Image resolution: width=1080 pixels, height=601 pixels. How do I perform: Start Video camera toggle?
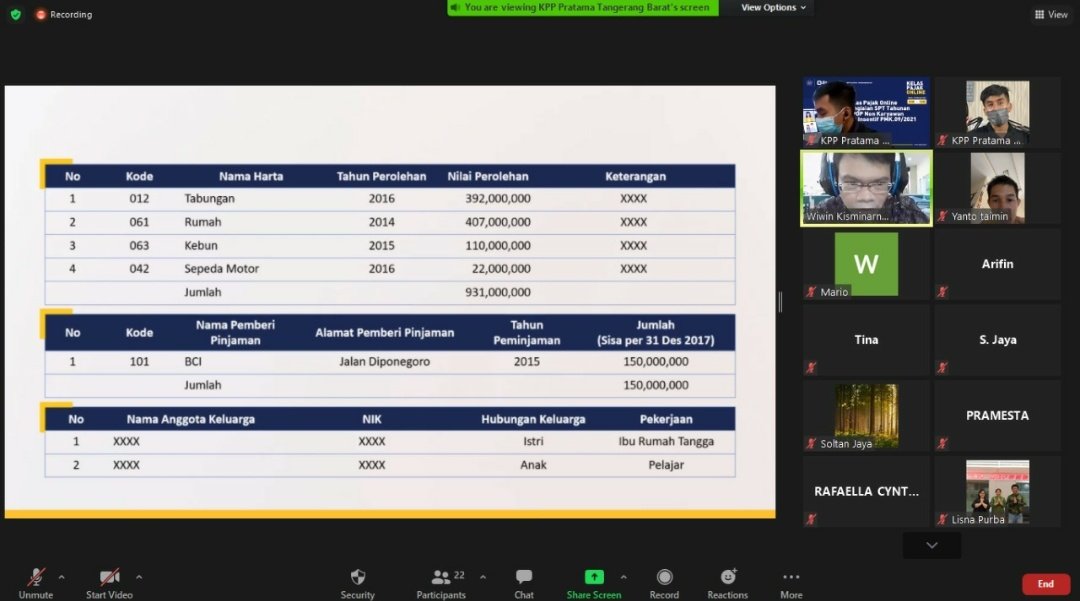[x=110, y=578]
